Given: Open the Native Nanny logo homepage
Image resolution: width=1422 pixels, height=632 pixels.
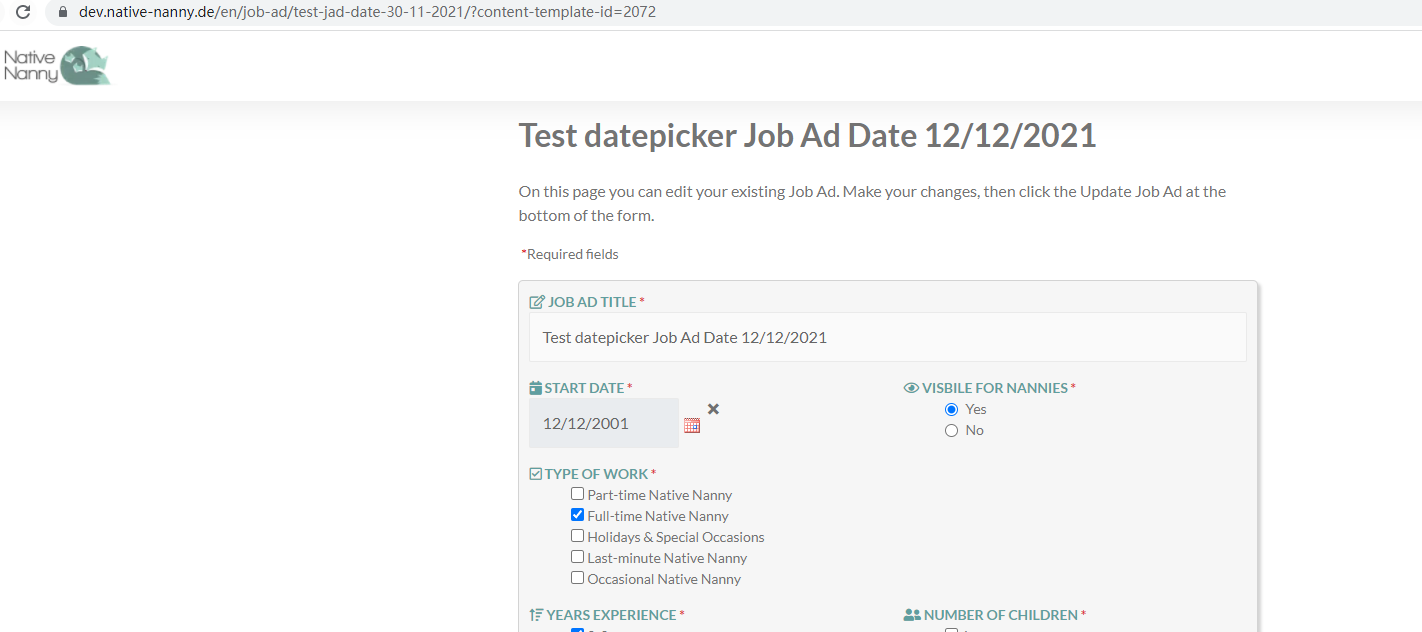Looking at the screenshot, I should click(57, 66).
